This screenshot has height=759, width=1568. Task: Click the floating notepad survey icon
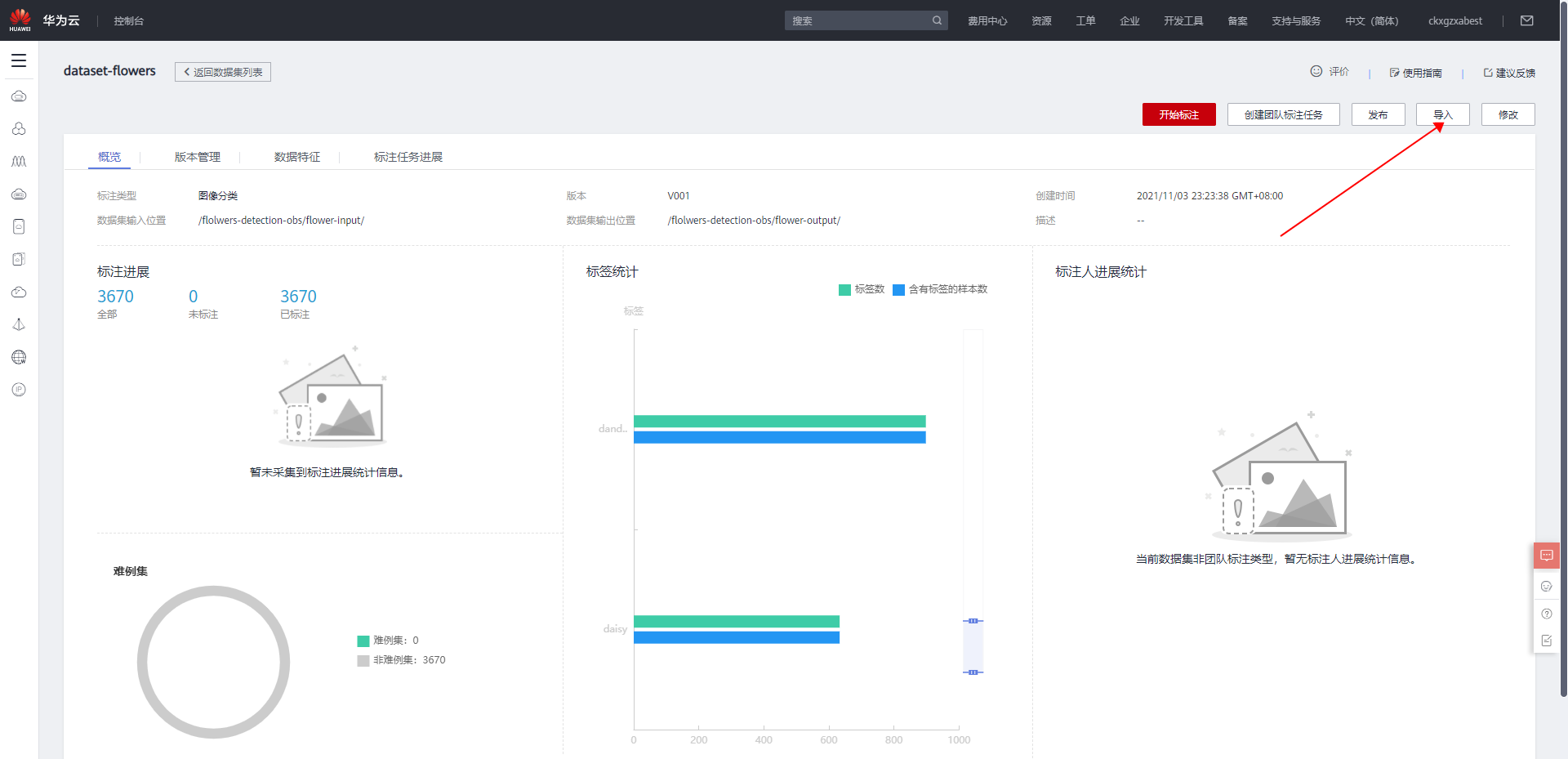tap(1546, 641)
